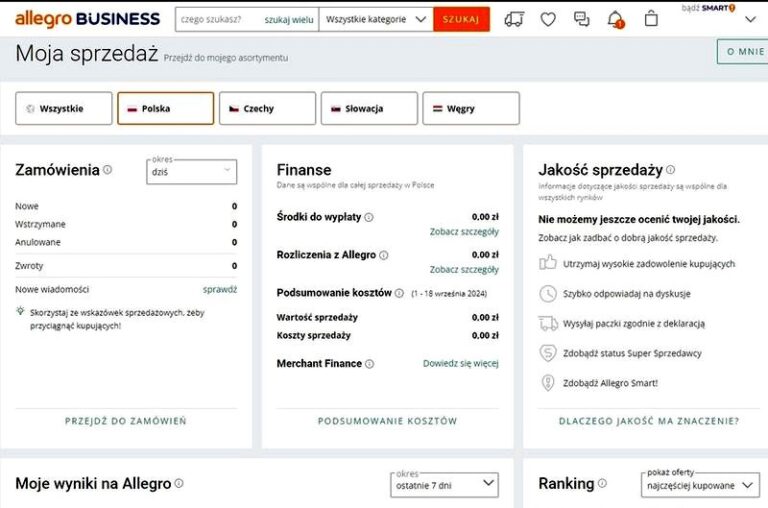
Task: Open notifications bell icon
Action: [615, 20]
